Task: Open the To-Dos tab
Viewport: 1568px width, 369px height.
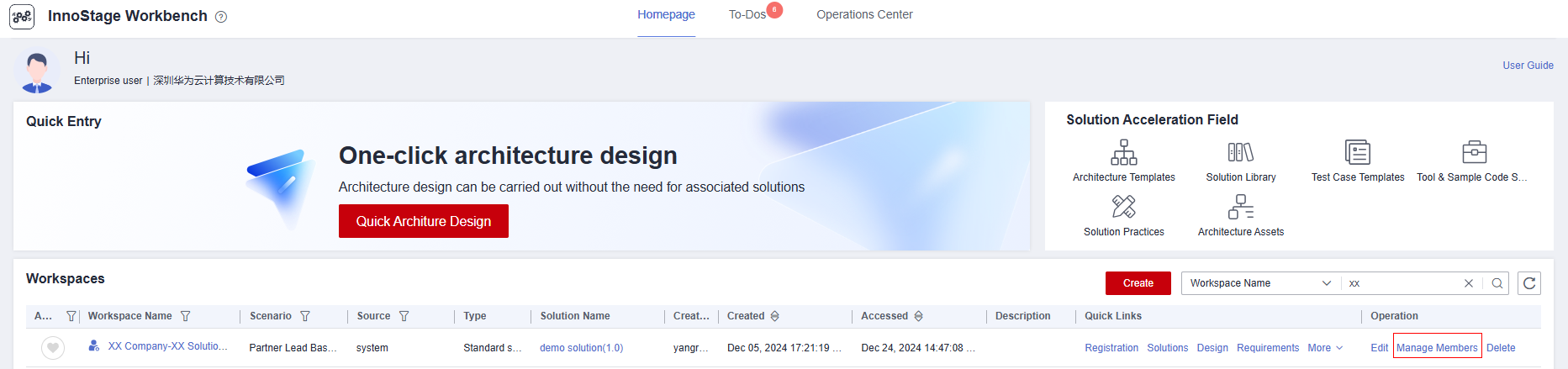Action: [747, 14]
